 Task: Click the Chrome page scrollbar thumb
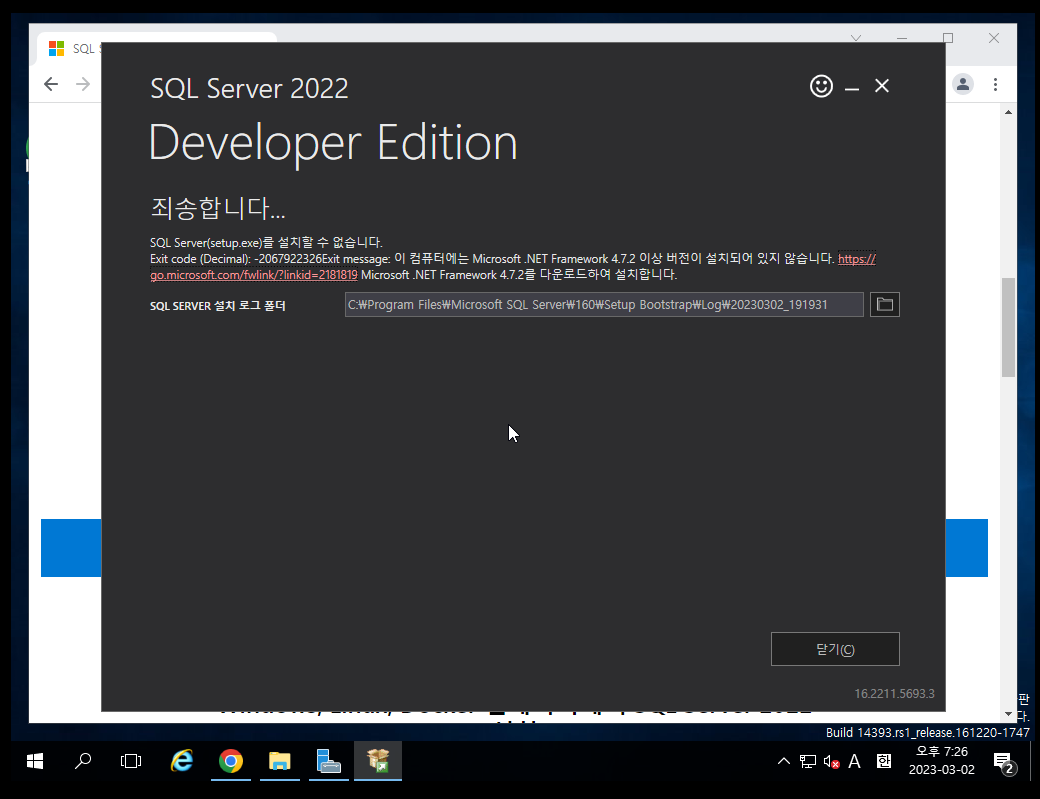click(x=1008, y=328)
